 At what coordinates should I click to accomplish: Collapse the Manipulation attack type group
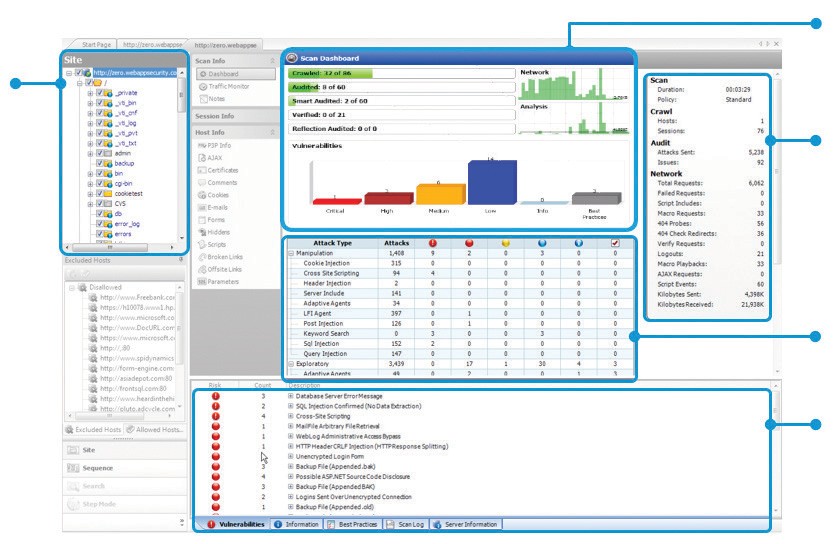(289, 254)
